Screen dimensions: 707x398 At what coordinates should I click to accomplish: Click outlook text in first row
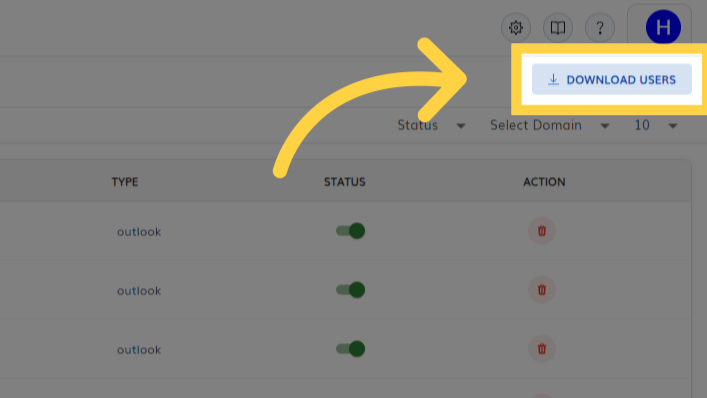[x=139, y=232]
